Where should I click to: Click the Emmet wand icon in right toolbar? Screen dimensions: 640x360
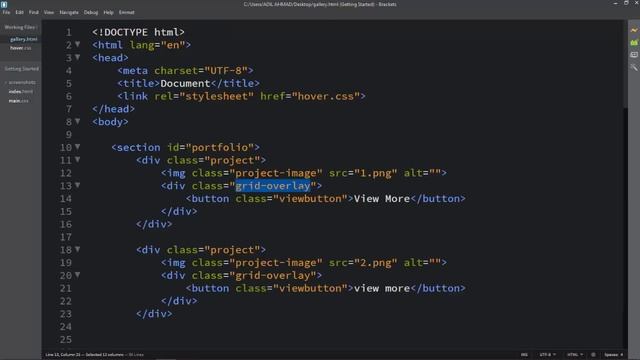(634, 67)
